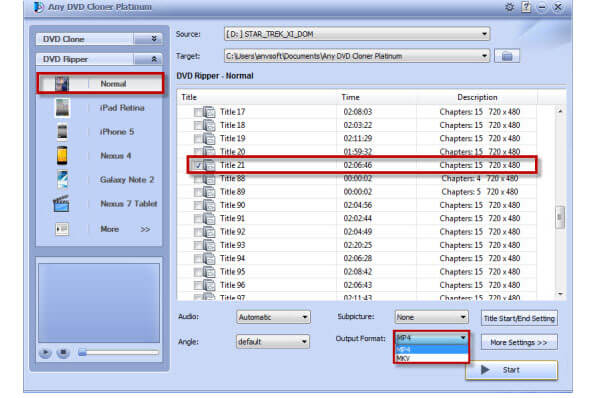This screenshot has height=398, width=600.
Task: Check the Title 18 checkbox
Action: [198, 126]
